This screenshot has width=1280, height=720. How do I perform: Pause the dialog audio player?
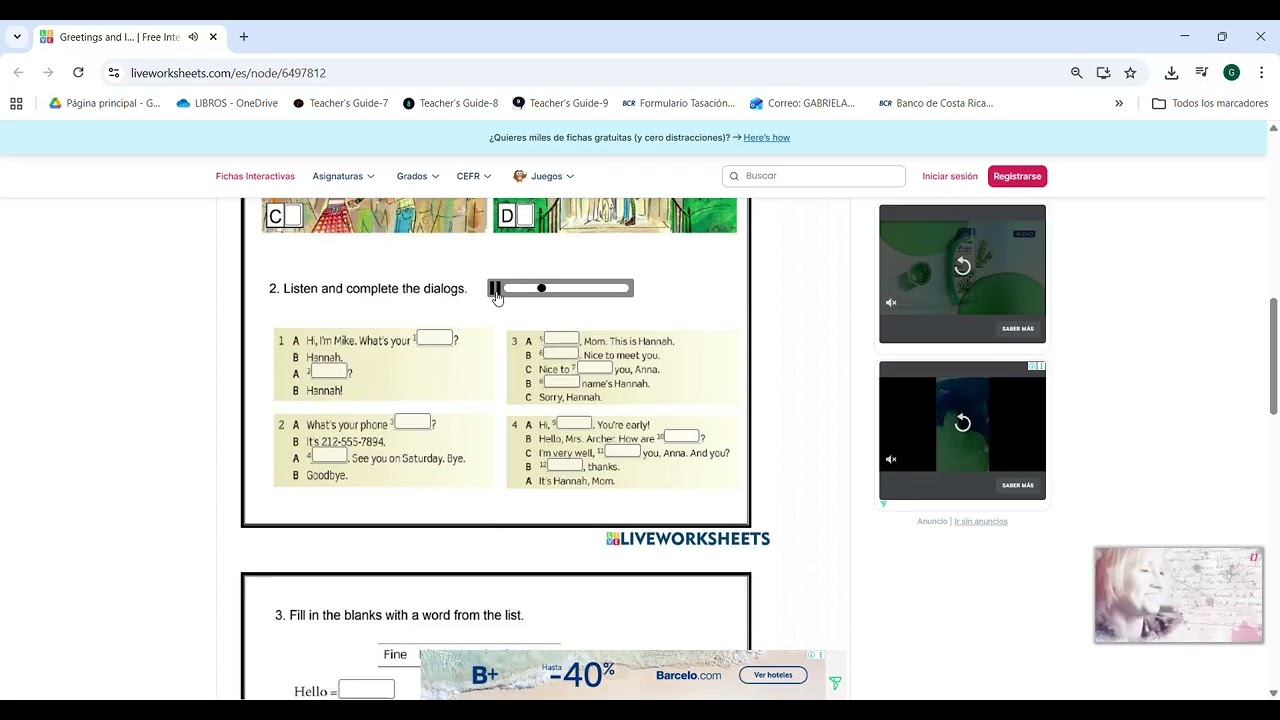pos(495,288)
